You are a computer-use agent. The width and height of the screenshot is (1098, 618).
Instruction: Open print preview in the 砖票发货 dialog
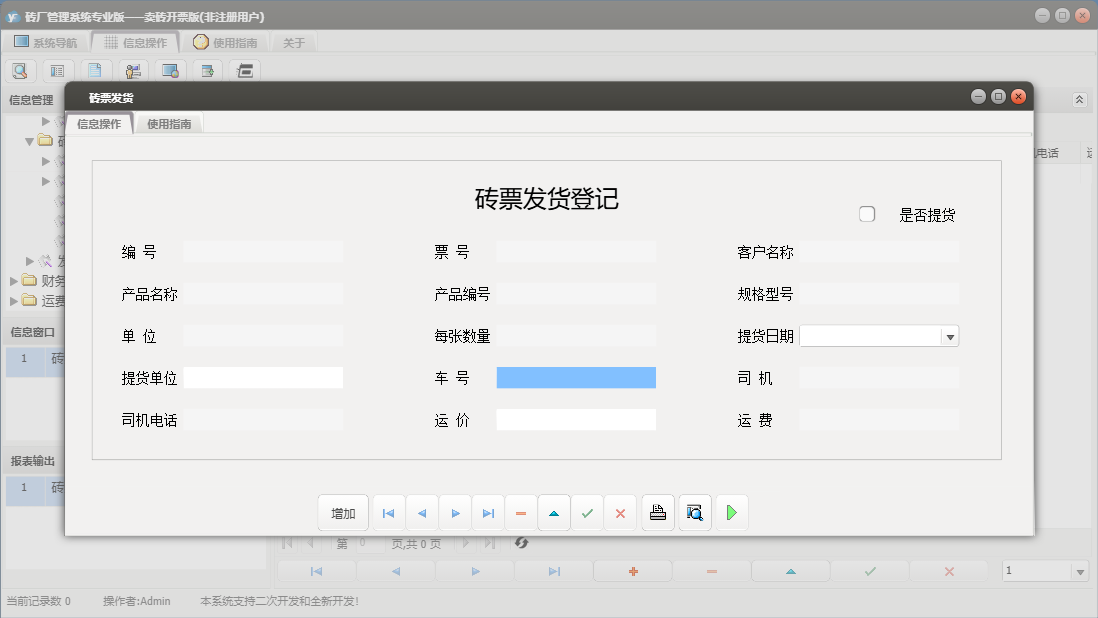694,512
